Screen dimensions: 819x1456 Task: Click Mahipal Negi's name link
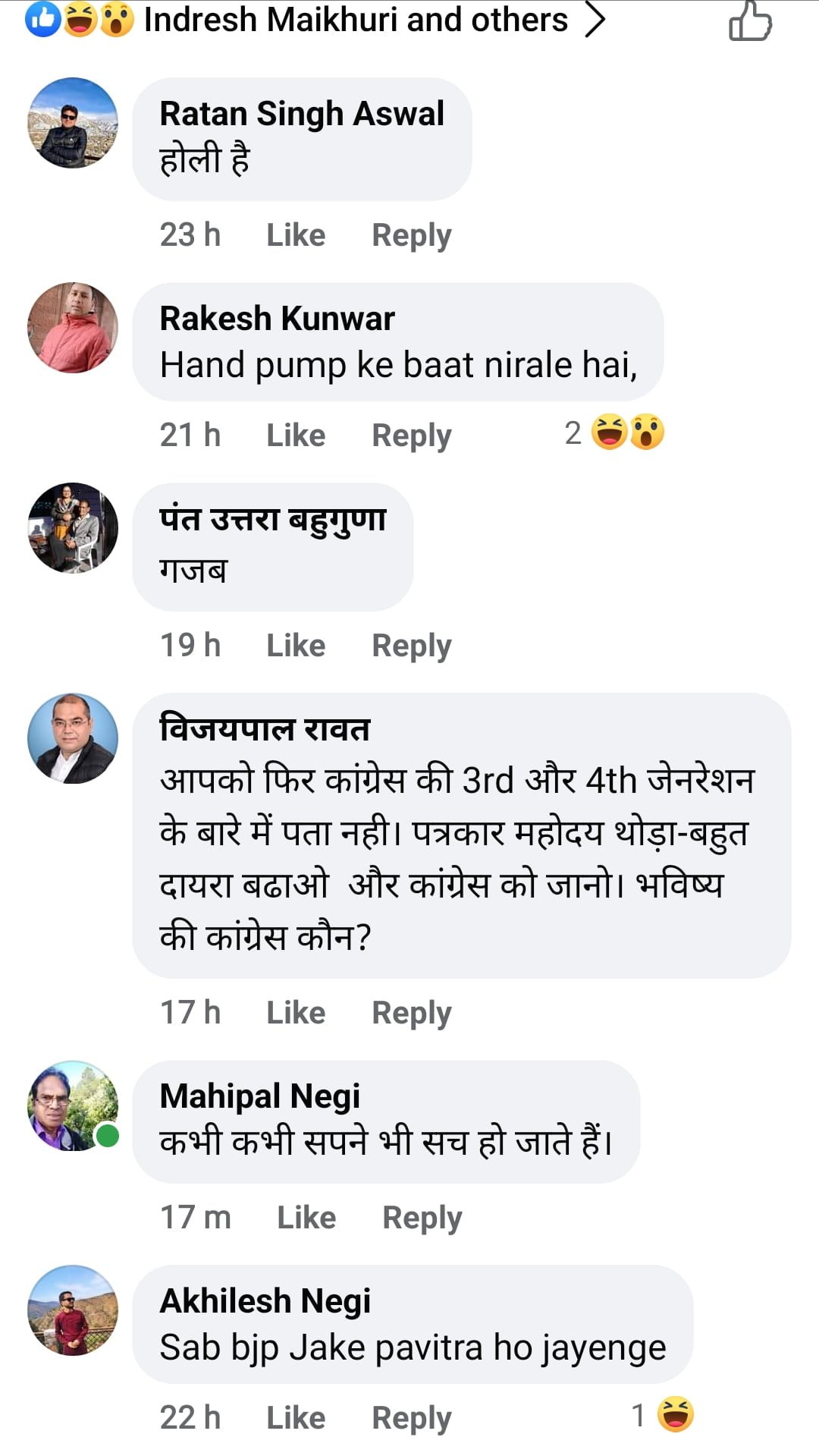(259, 1096)
